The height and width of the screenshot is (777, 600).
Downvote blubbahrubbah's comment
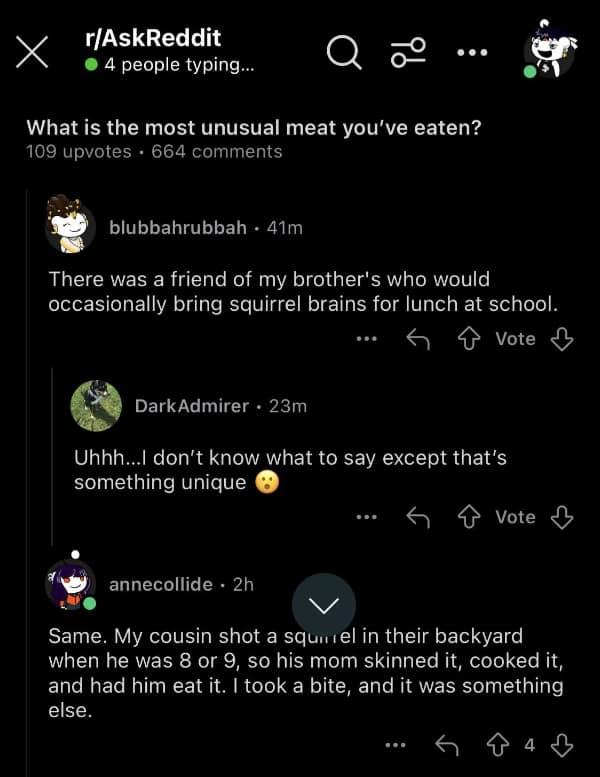tap(562, 339)
